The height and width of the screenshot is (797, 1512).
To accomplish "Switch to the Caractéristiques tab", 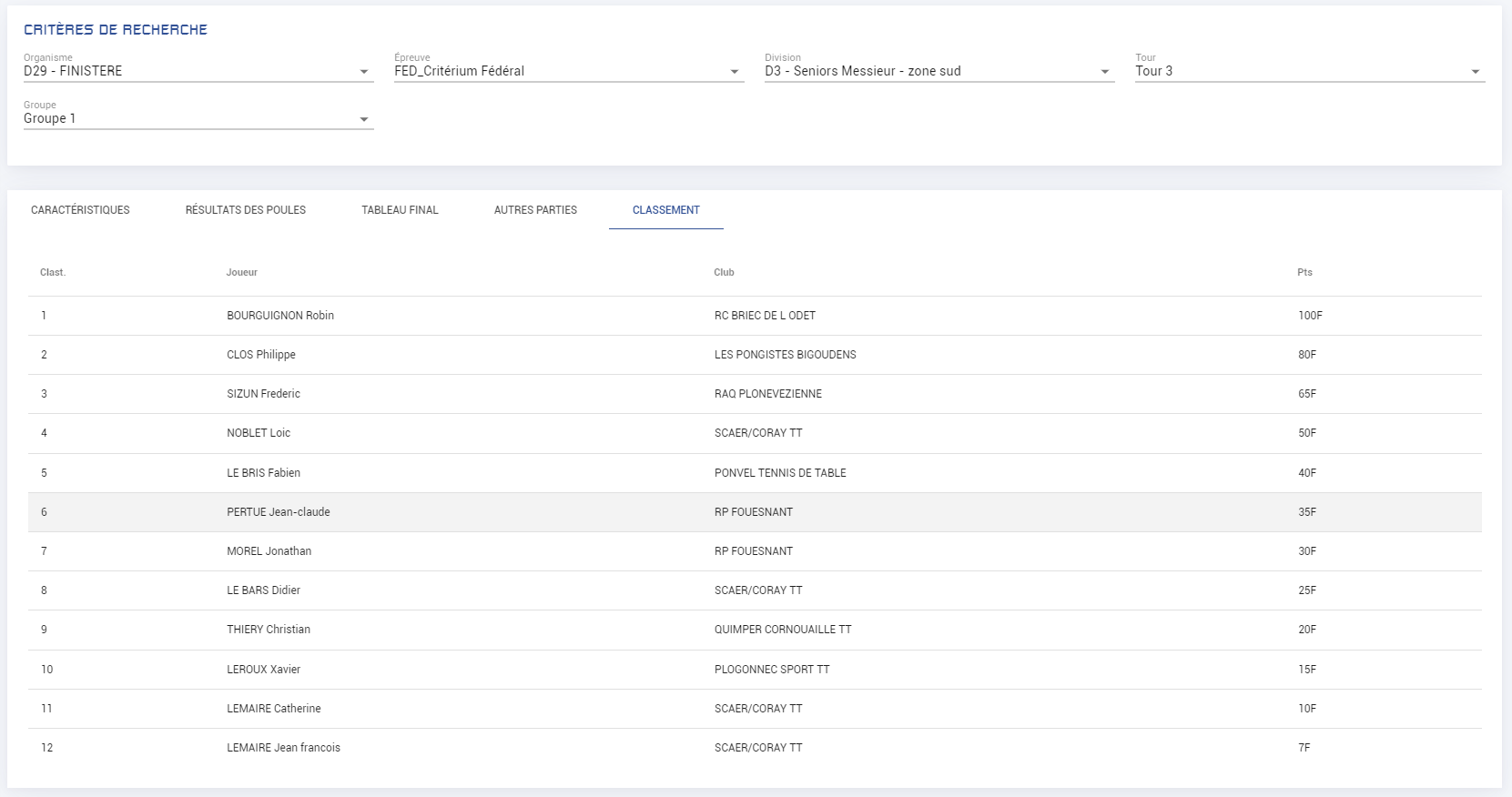I will point(80,210).
